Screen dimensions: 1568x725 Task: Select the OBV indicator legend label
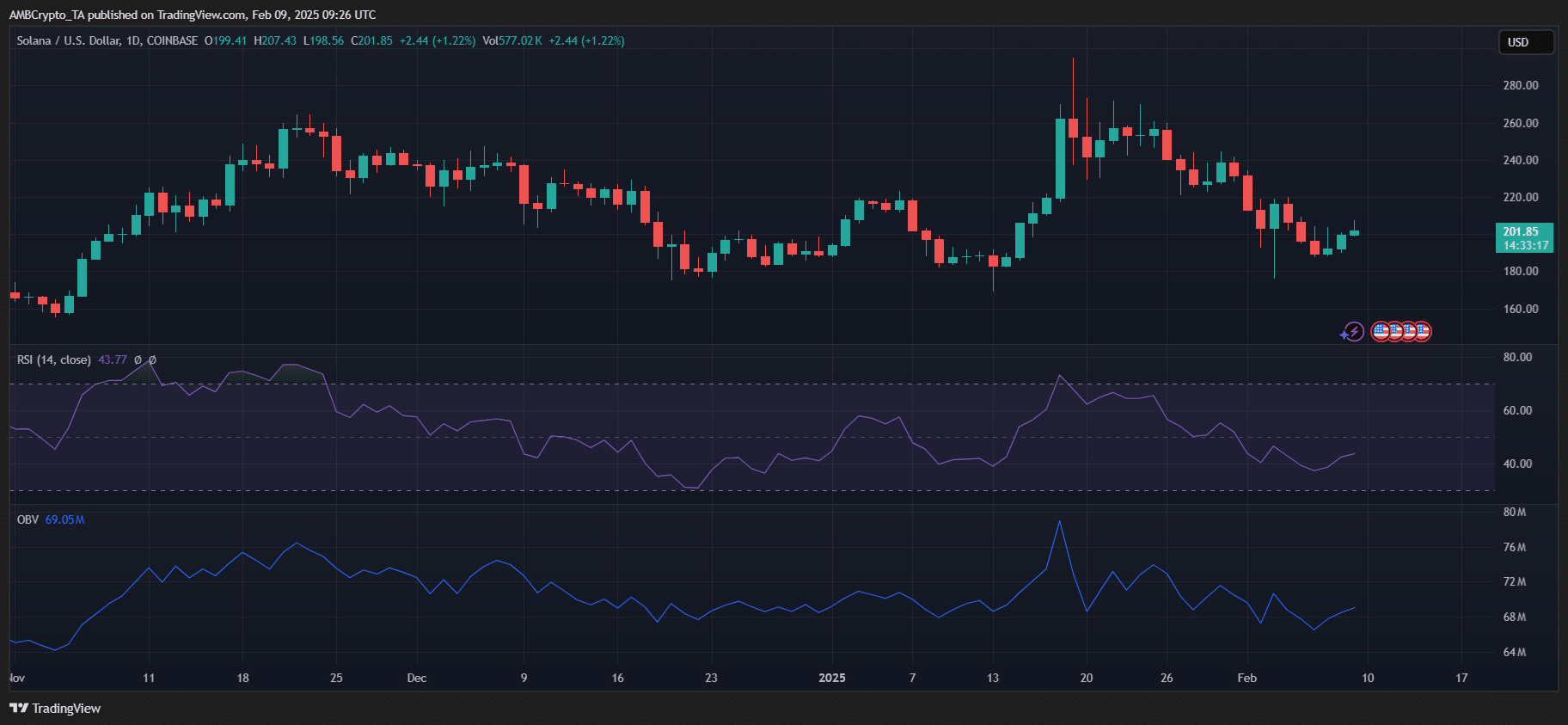point(28,519)
